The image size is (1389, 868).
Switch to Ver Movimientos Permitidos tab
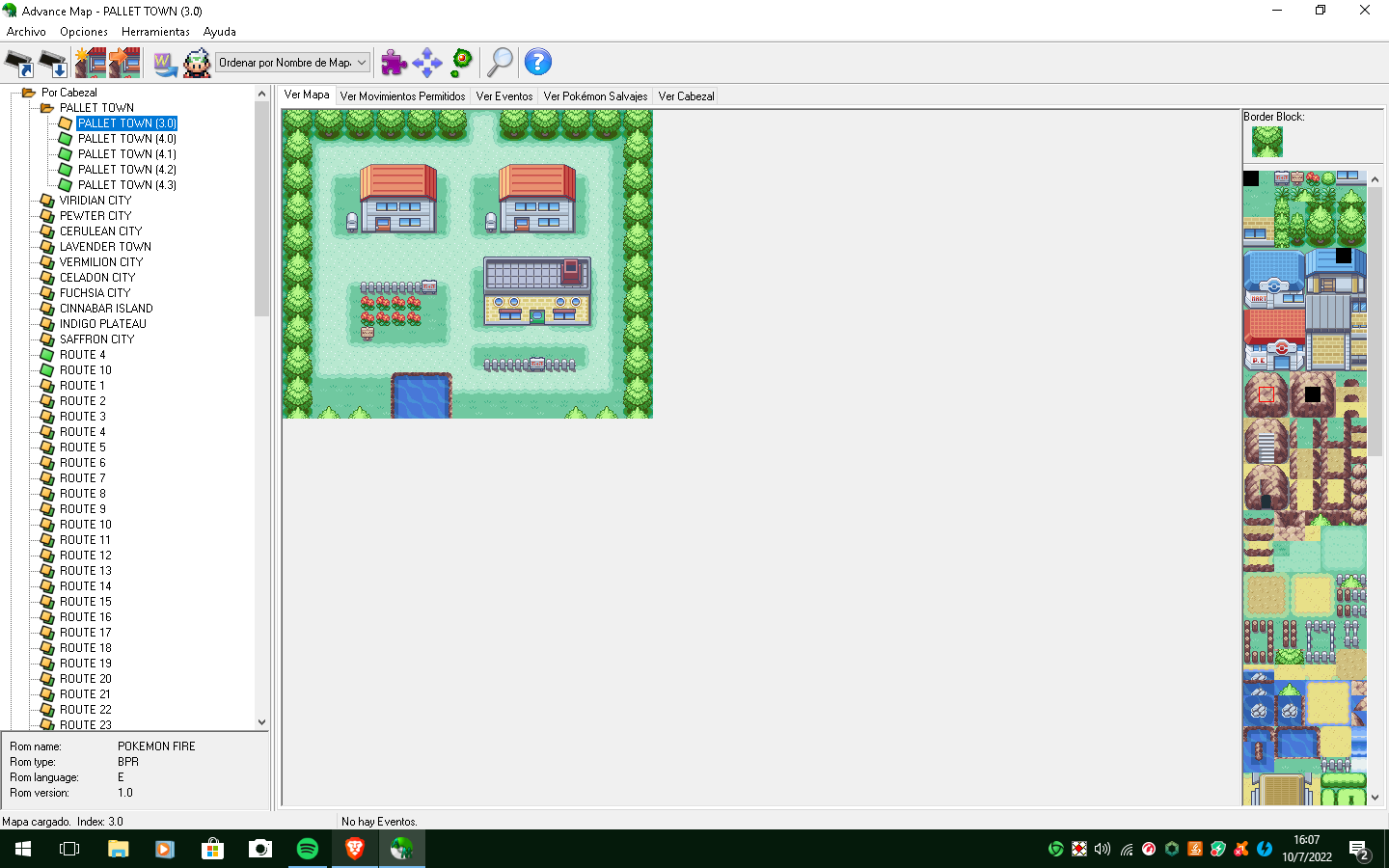(402, 96)
